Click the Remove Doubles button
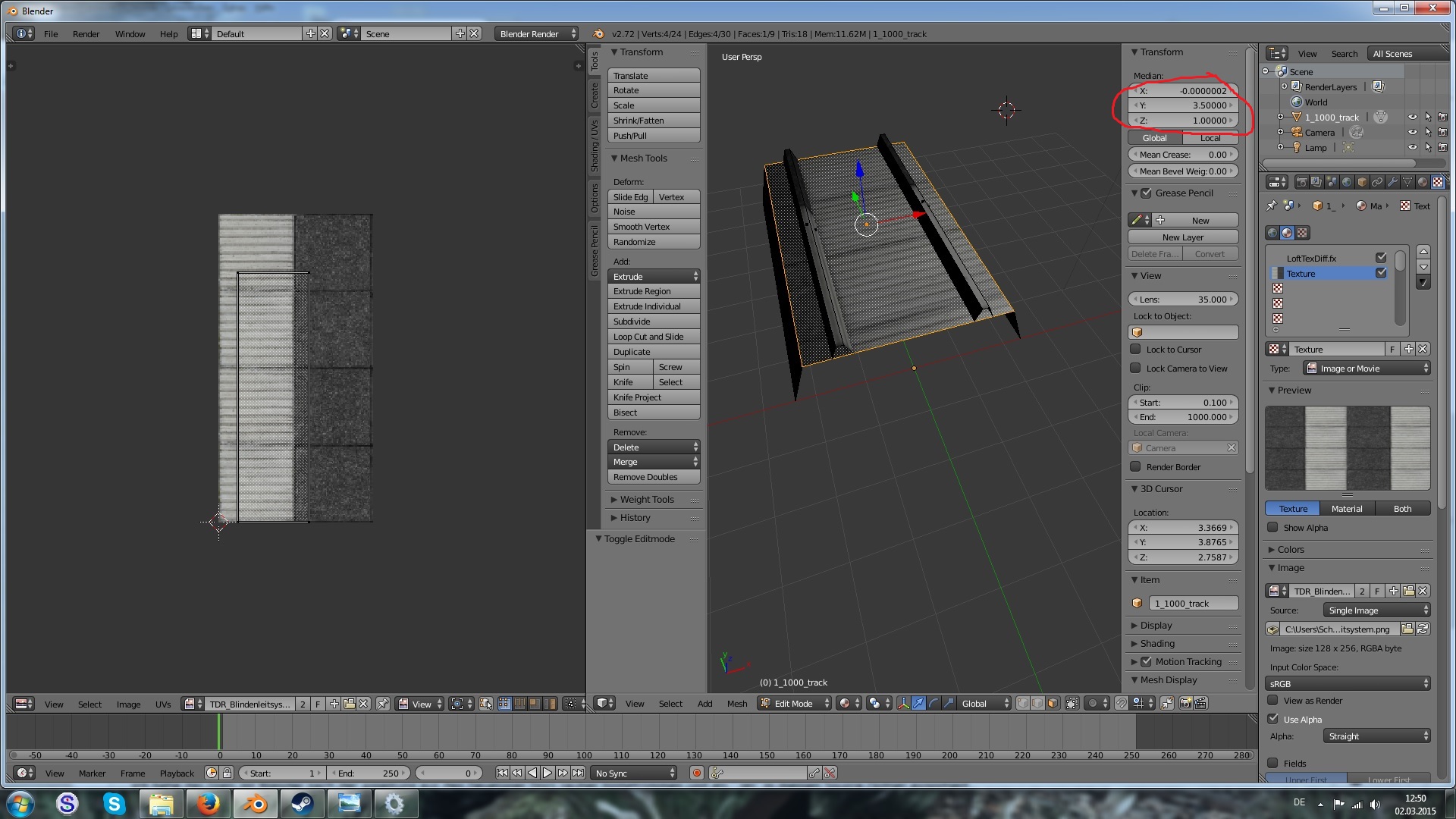Screen dimensions: 1456x819 click(x=653, y=477)
